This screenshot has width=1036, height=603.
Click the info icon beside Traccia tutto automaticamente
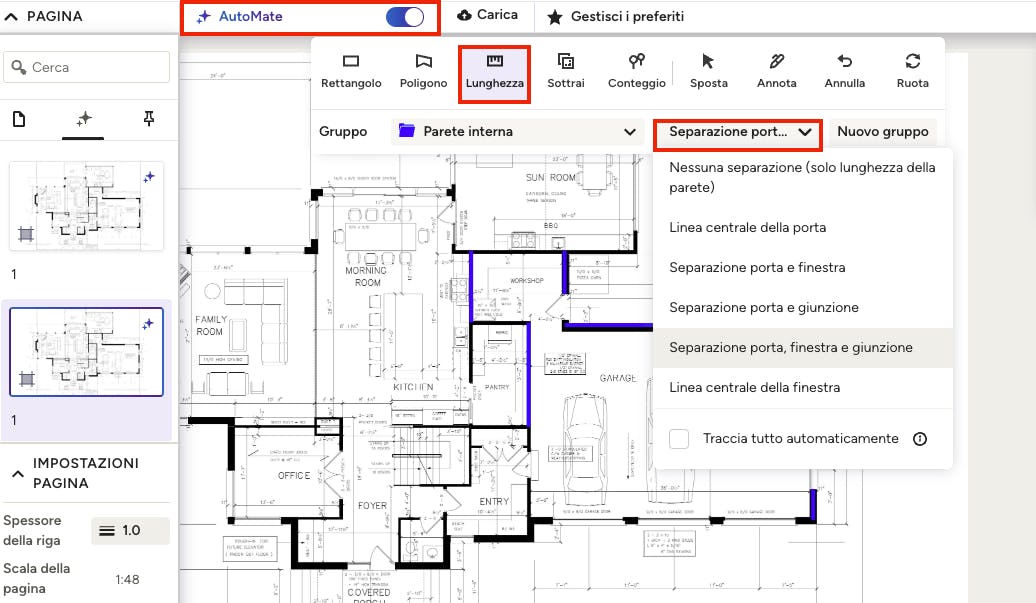coord(920,439)
